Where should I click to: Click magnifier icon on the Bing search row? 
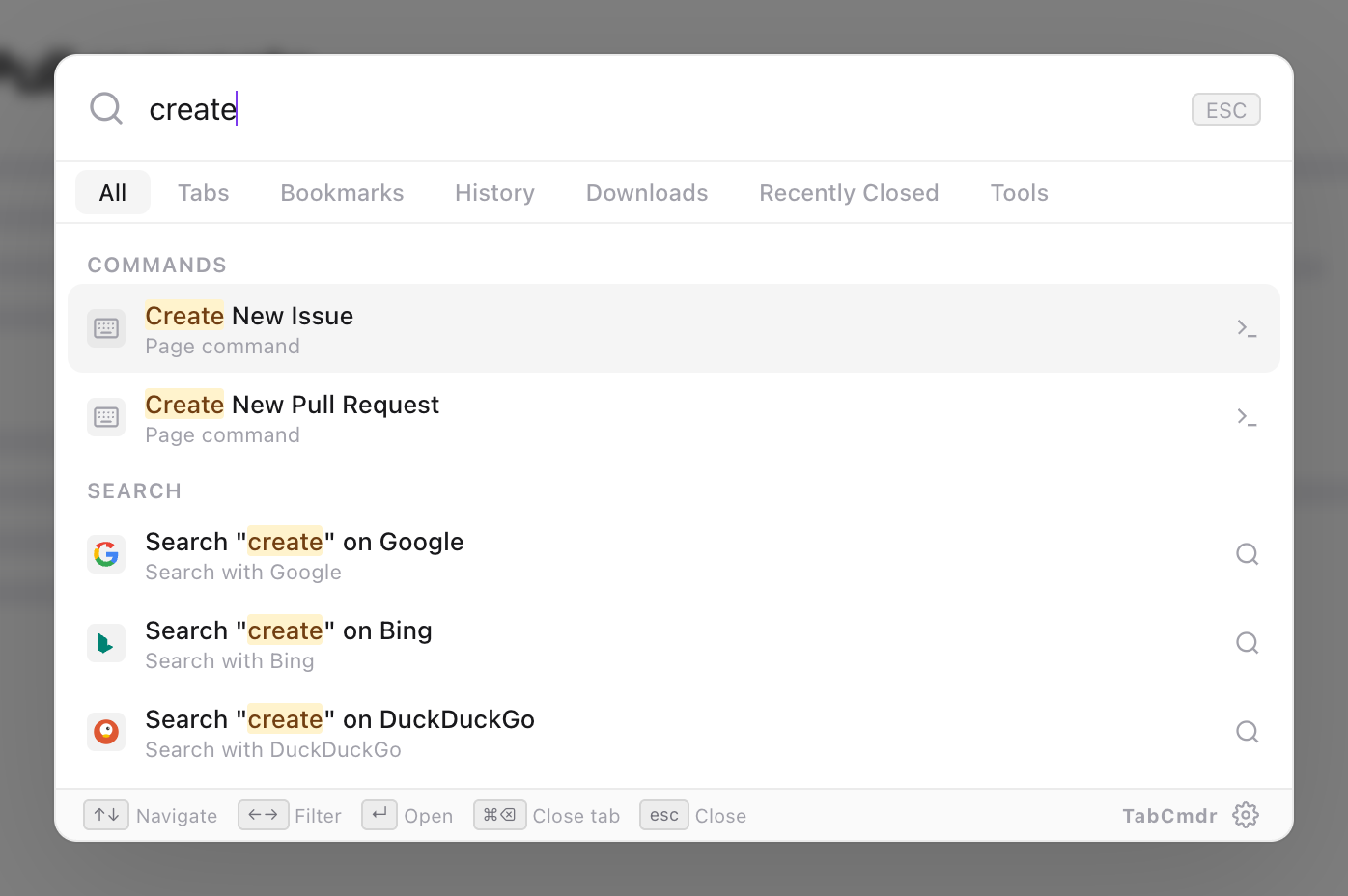point(1247,643)
